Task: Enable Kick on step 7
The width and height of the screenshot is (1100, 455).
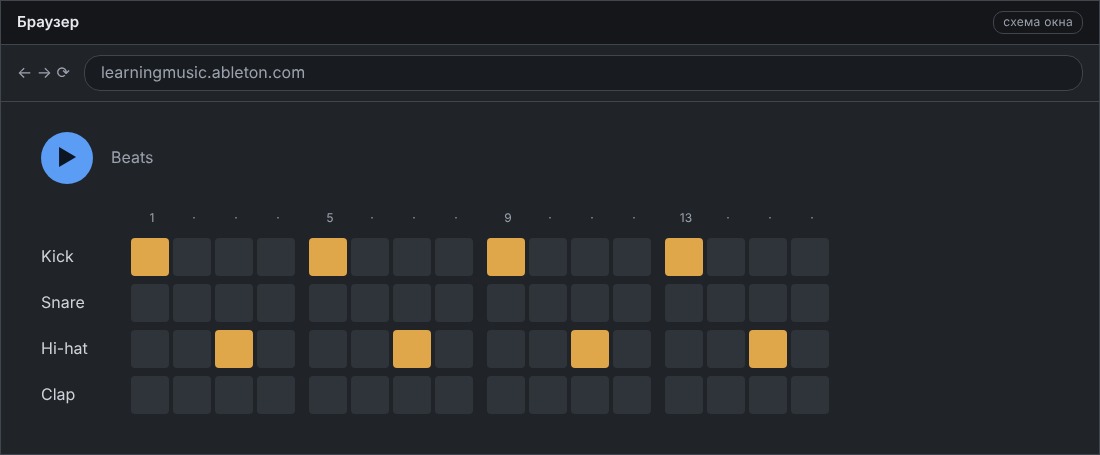Action: [x=412, y=257]
